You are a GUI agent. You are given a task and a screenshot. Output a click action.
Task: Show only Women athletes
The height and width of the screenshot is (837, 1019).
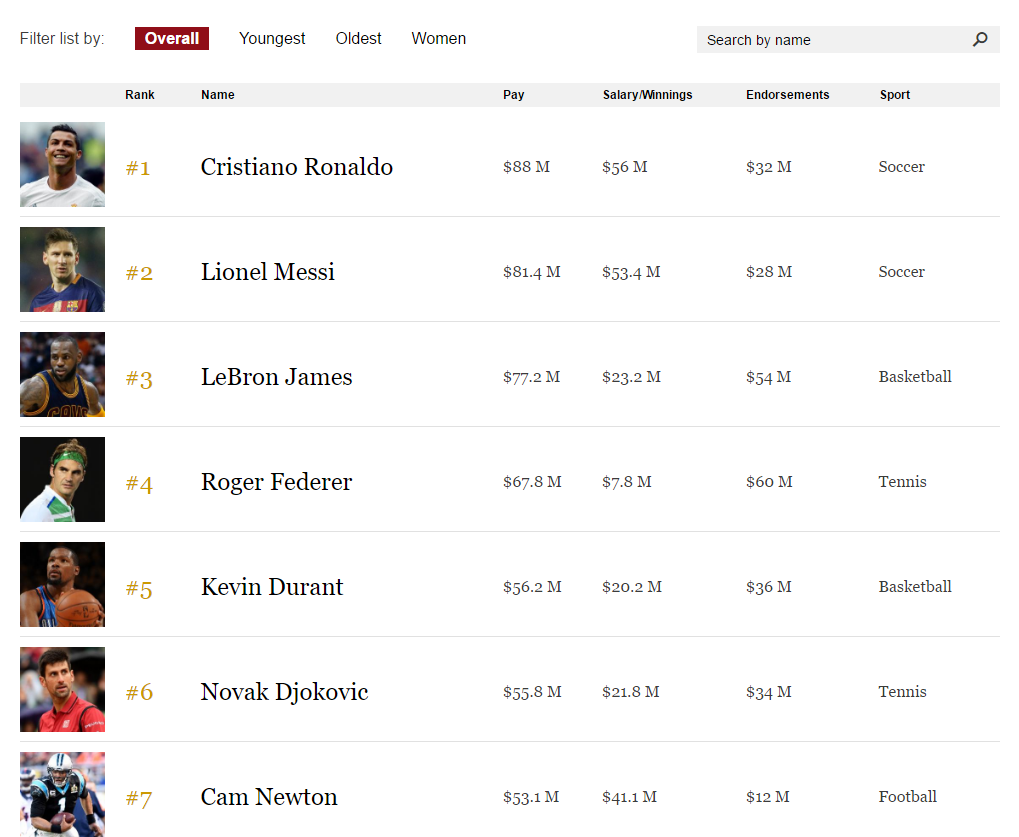[439, 38]
